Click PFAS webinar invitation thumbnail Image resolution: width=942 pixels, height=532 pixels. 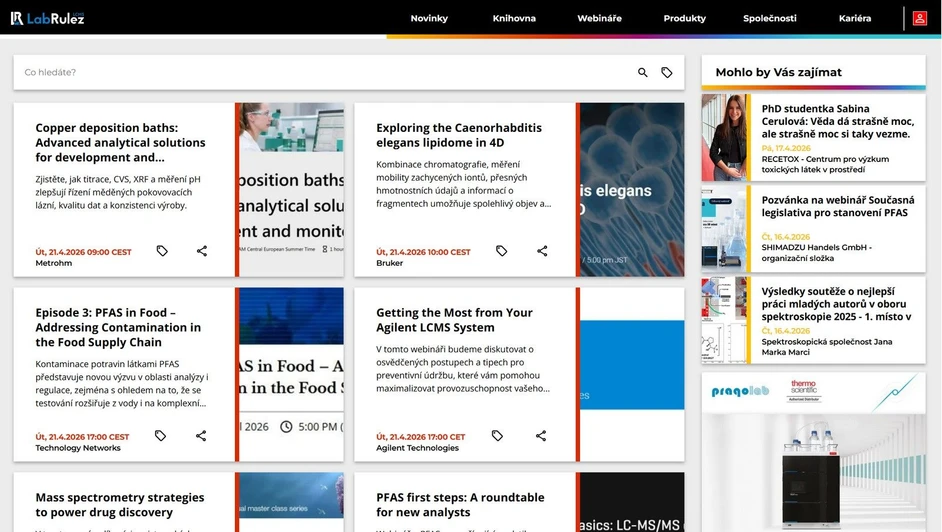click(726, 229)
